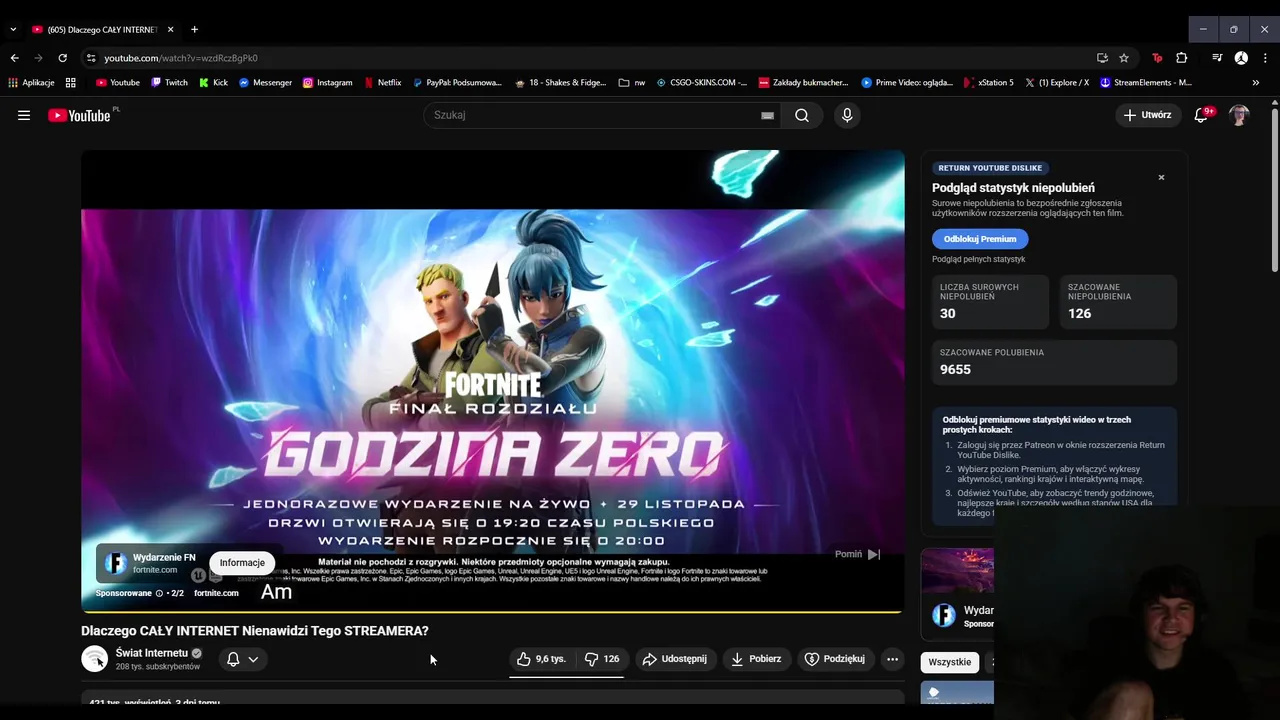Open the more actions three-dot menu
The image size is (1280, 720).
[x=892, y=659]
